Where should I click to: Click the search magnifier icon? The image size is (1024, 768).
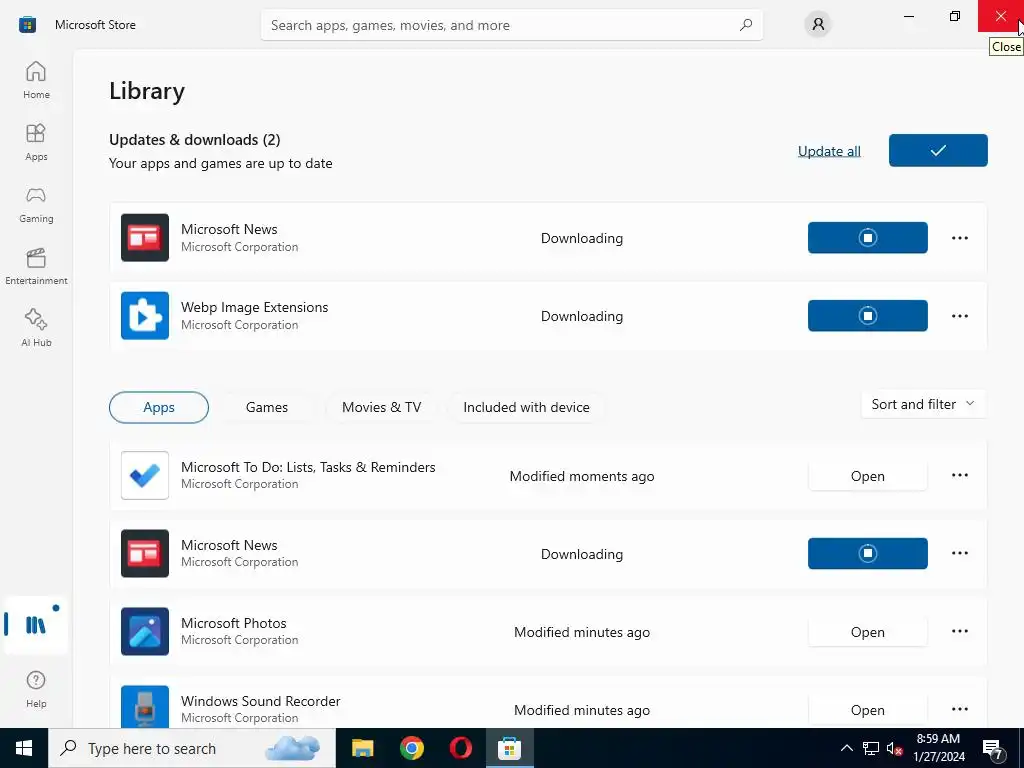tap(746, 25)
